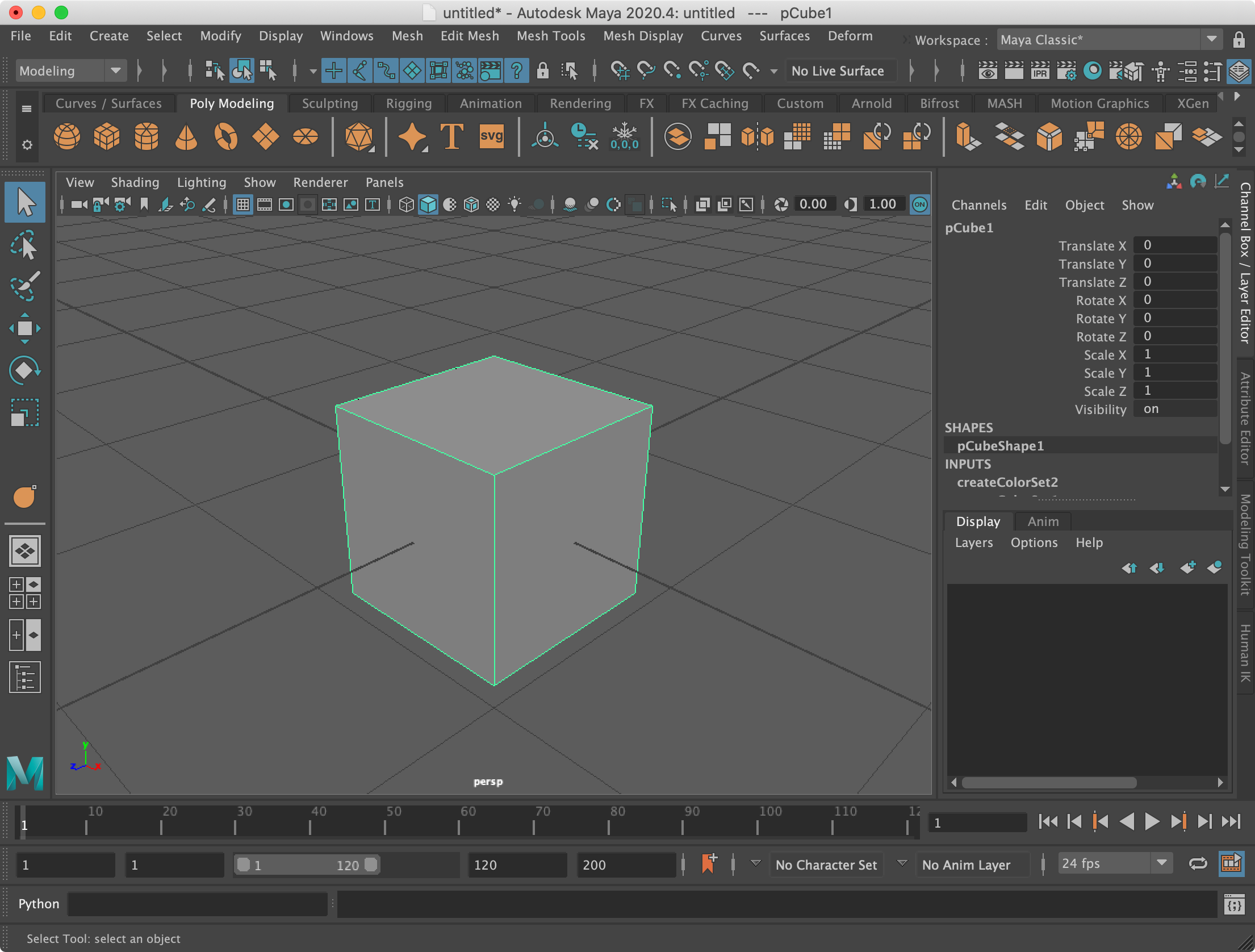The image size is (1255, 952).
Task: Click polygon type text shelf icon
Action: (x=451, y=137)
